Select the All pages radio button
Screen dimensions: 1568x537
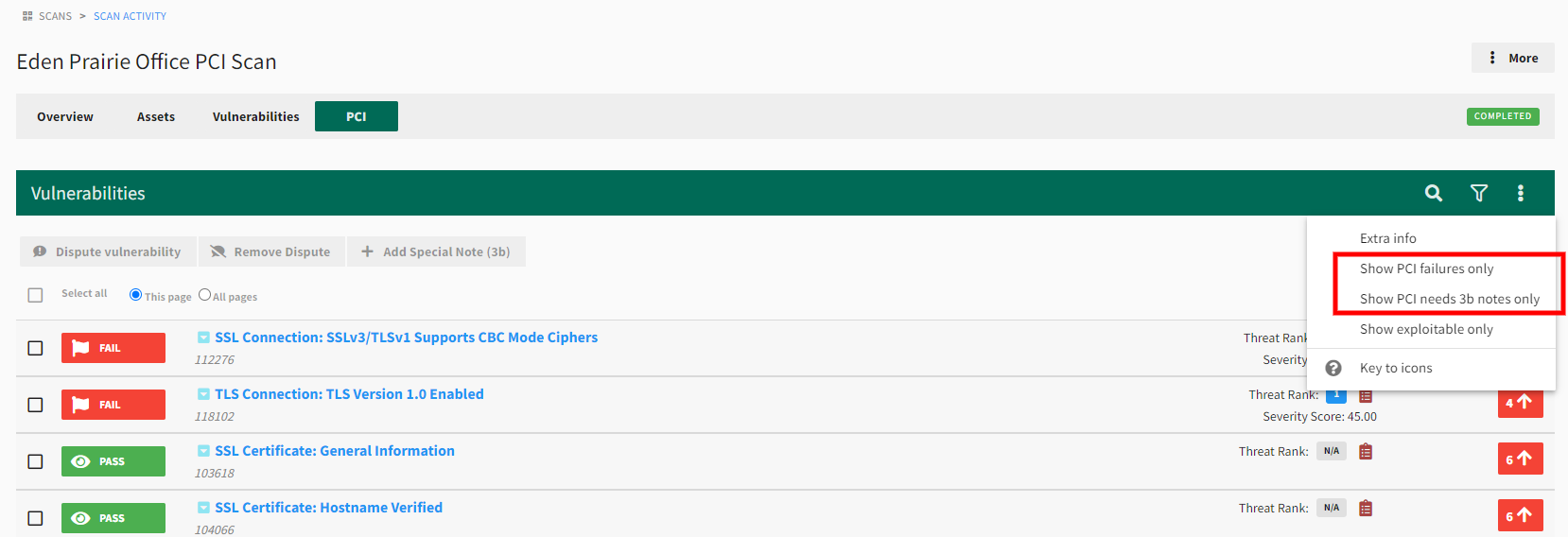tap(204, 295)
